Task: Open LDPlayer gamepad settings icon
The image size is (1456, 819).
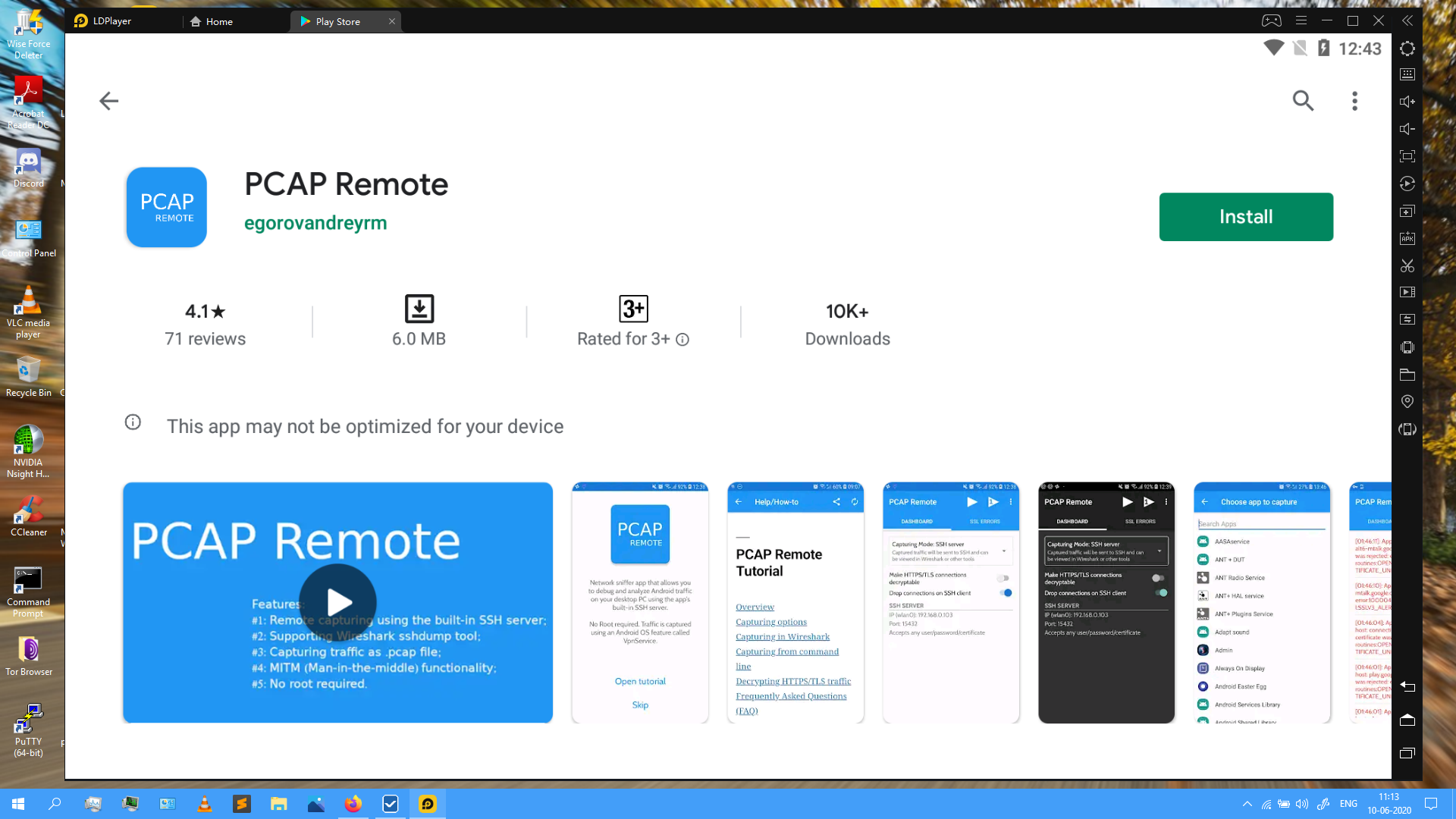Action: pyautogui.click(x=1272, y=21)
